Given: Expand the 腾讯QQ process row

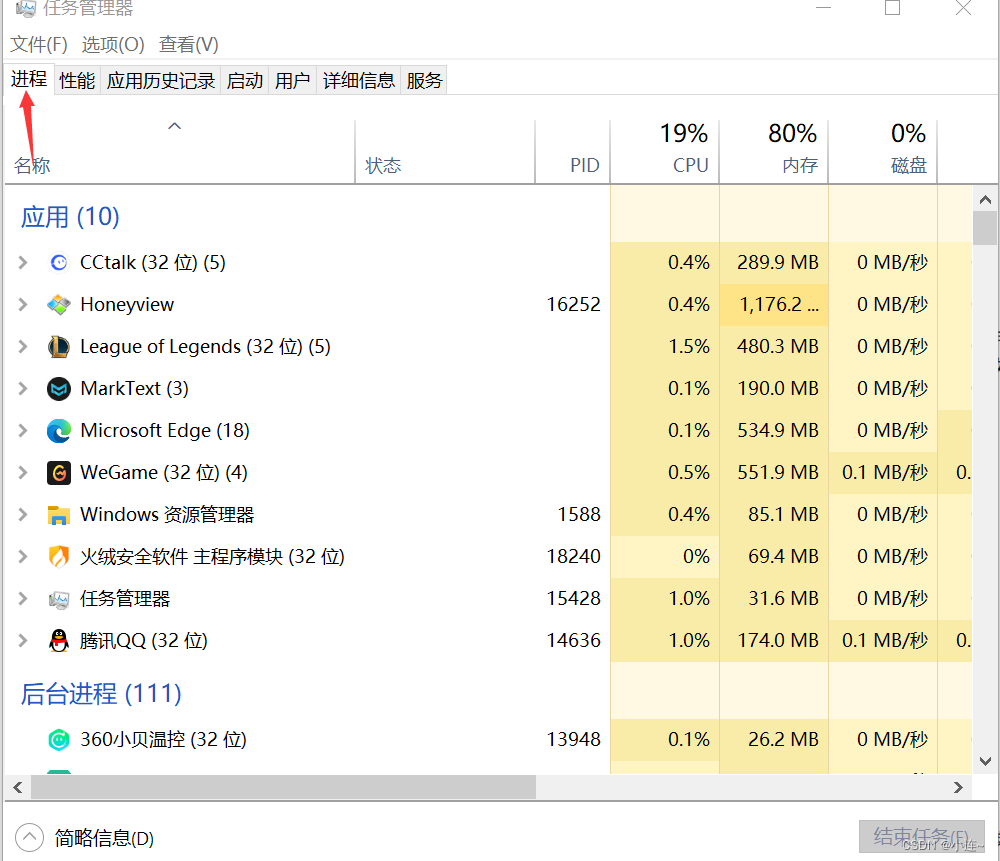Looking at the screenshot, I should (x=23, y=641).
